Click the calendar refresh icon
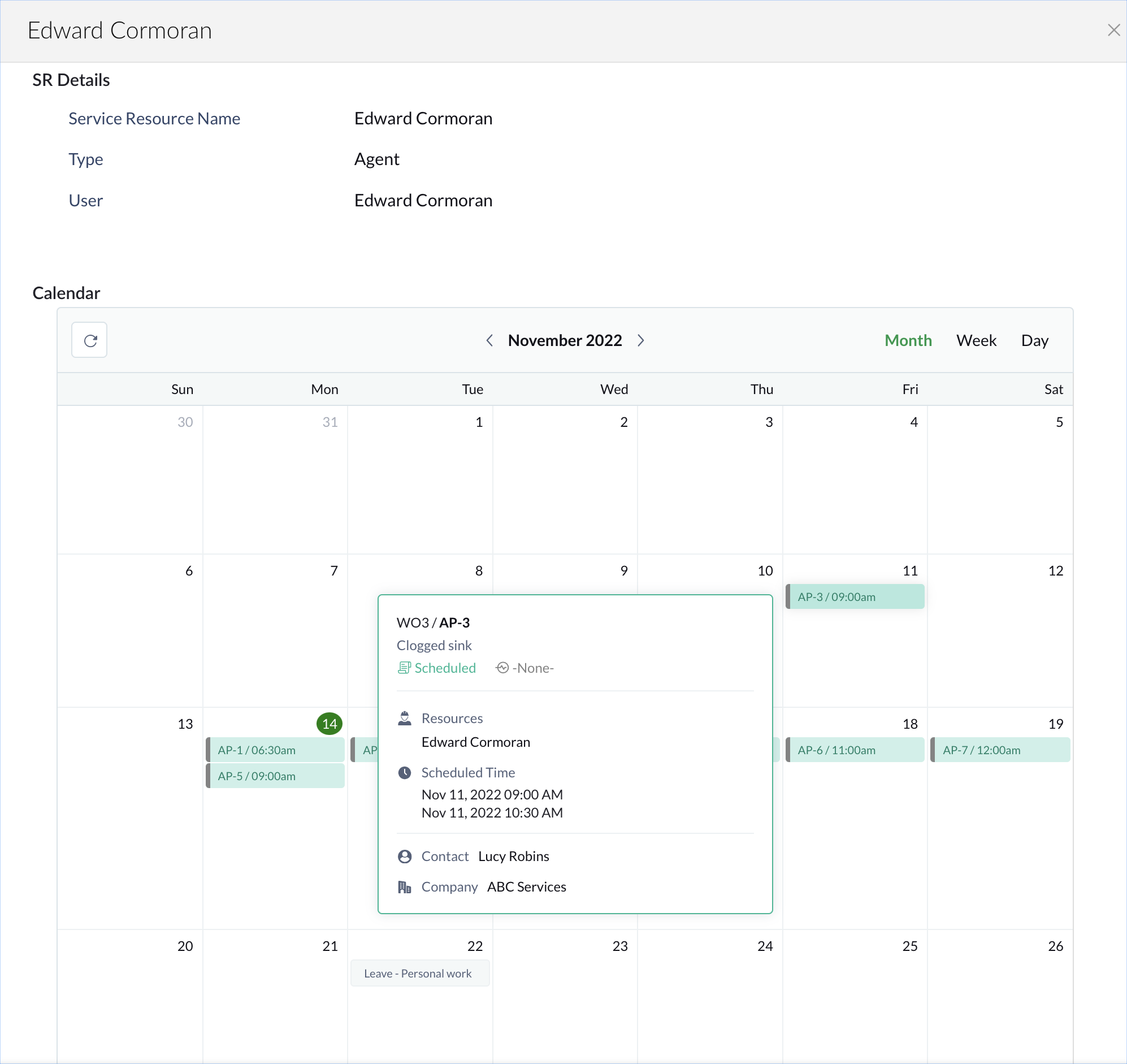Image resolution: width=1127 pixels, height=1064 pixels. click(x=89, y=340)
